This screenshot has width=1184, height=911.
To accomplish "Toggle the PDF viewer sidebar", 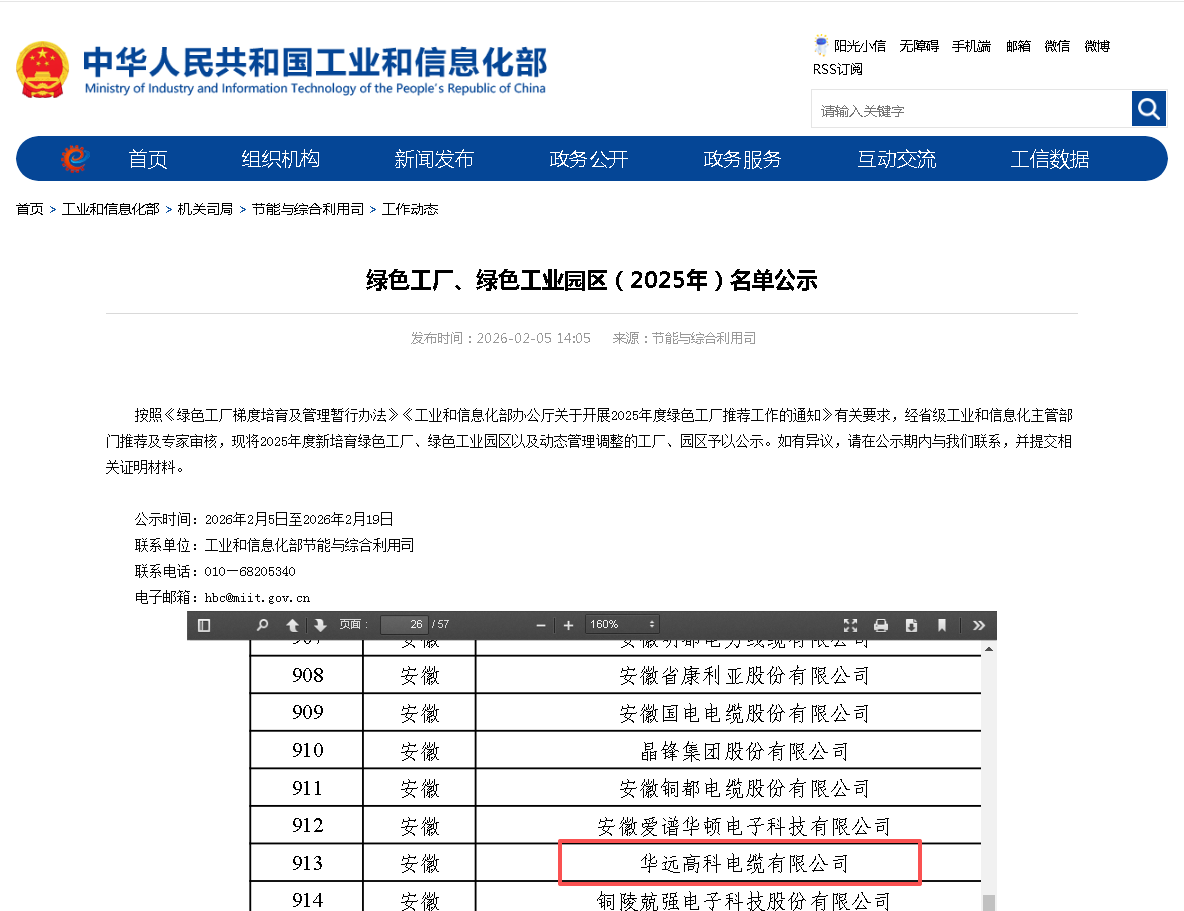I will (x=204, y=625).
